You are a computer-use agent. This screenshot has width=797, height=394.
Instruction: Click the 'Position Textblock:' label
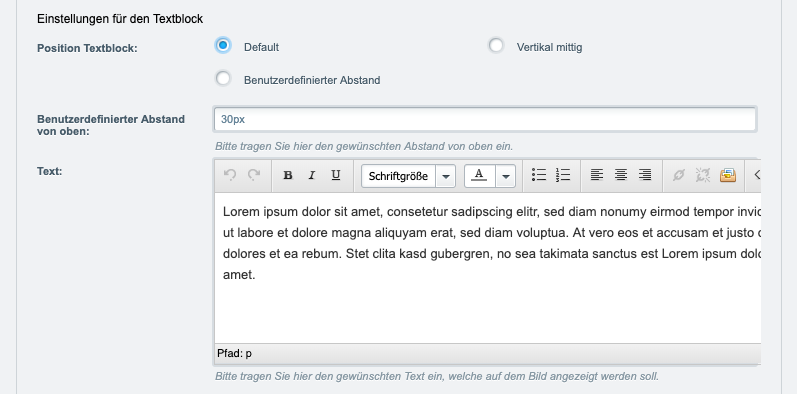click(x=87, y=48)
